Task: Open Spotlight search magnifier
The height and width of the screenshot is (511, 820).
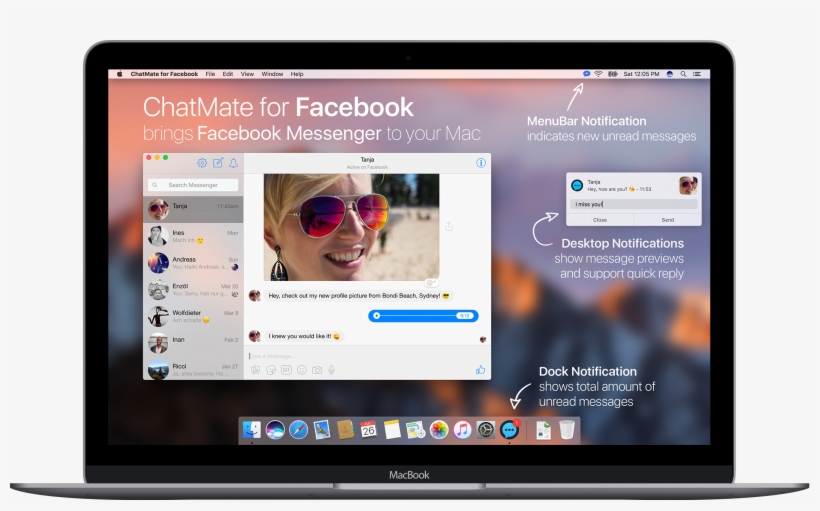Action: pos(683,74)
